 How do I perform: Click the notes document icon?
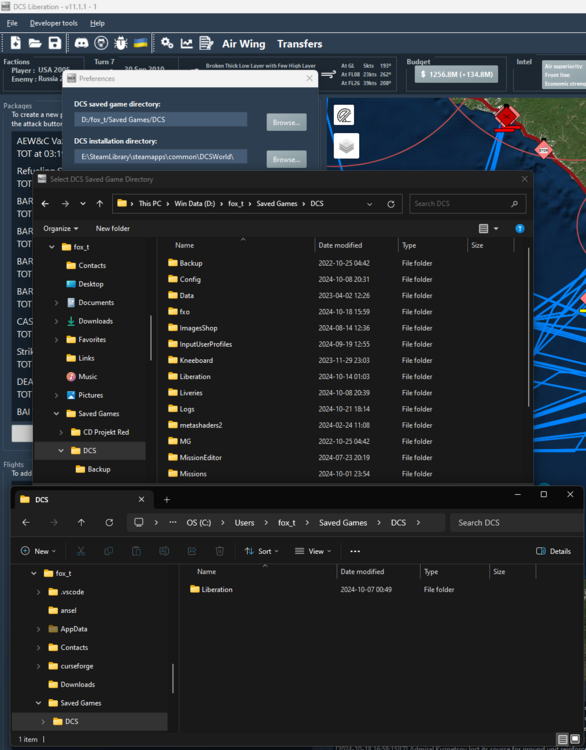click(x=206, y=44)
